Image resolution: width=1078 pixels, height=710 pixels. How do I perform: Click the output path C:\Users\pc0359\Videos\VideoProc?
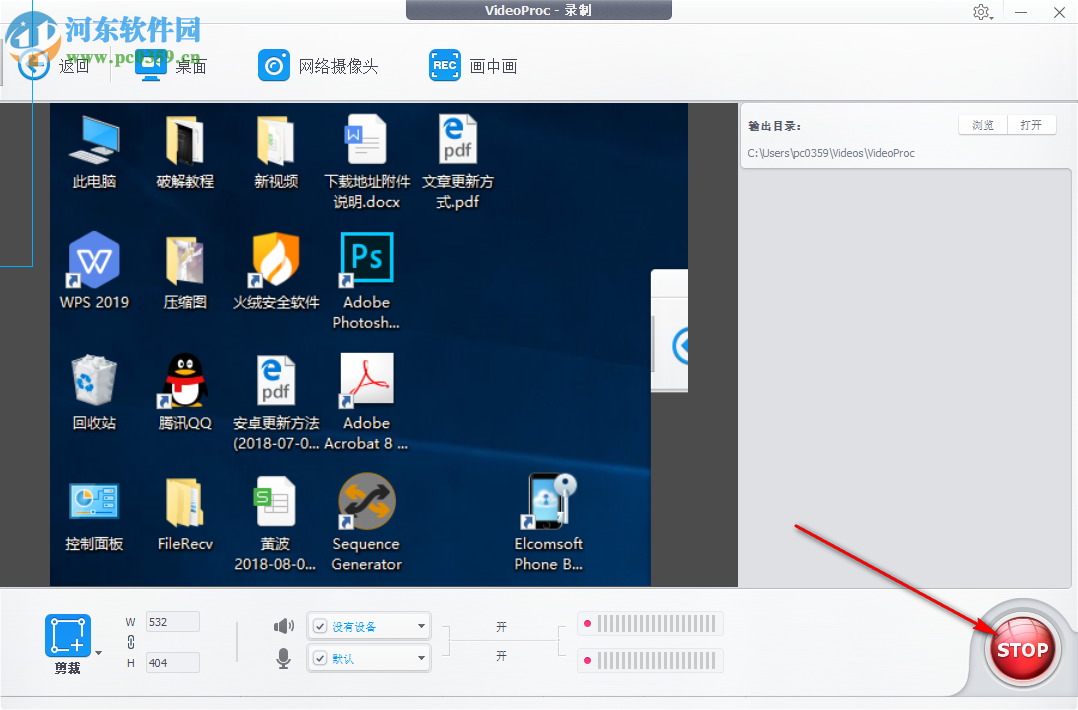click(831, 153)
